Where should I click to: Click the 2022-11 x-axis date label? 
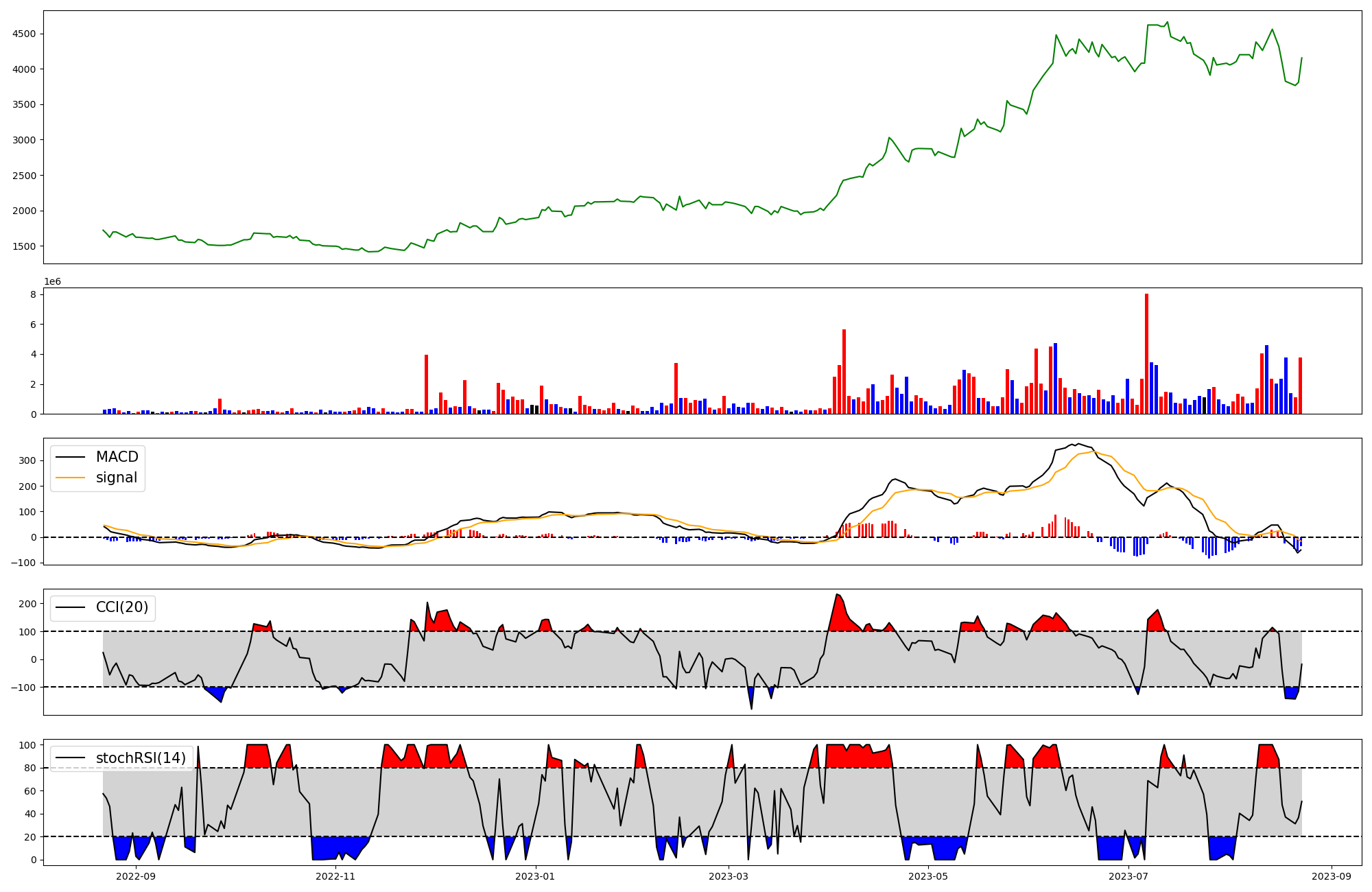(335, 876)
